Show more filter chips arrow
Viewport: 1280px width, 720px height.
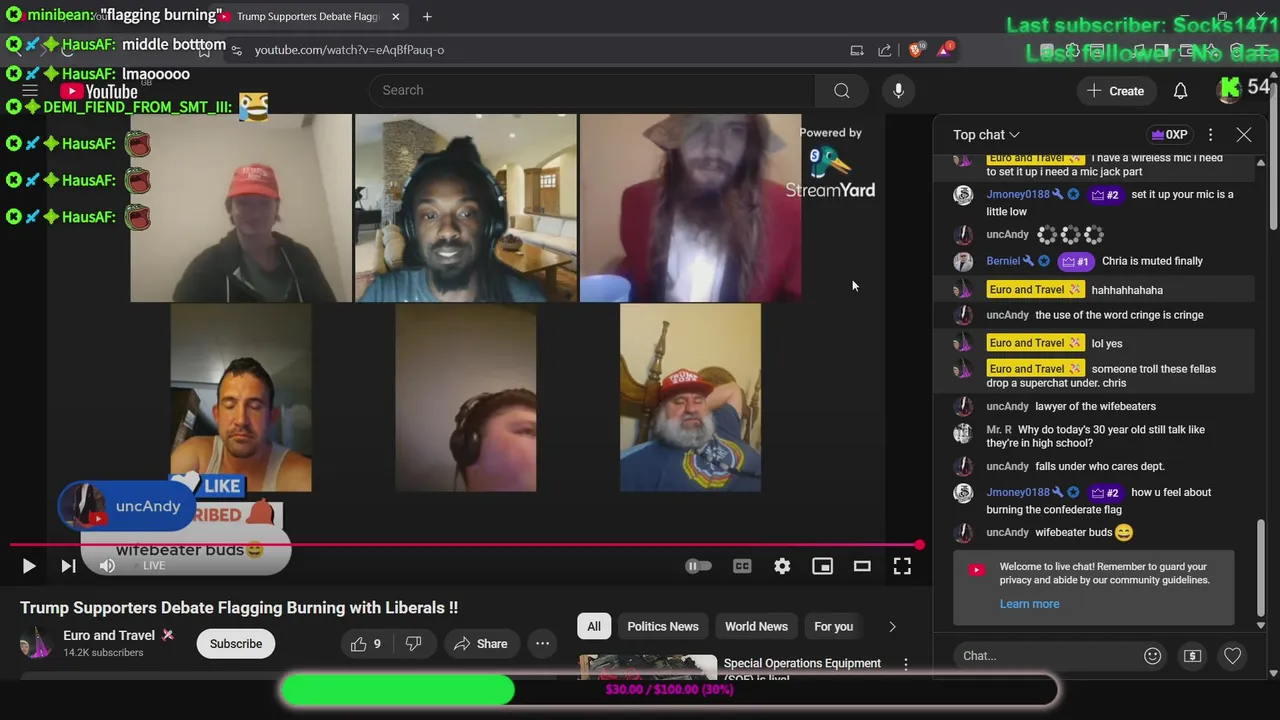point(892,627)
